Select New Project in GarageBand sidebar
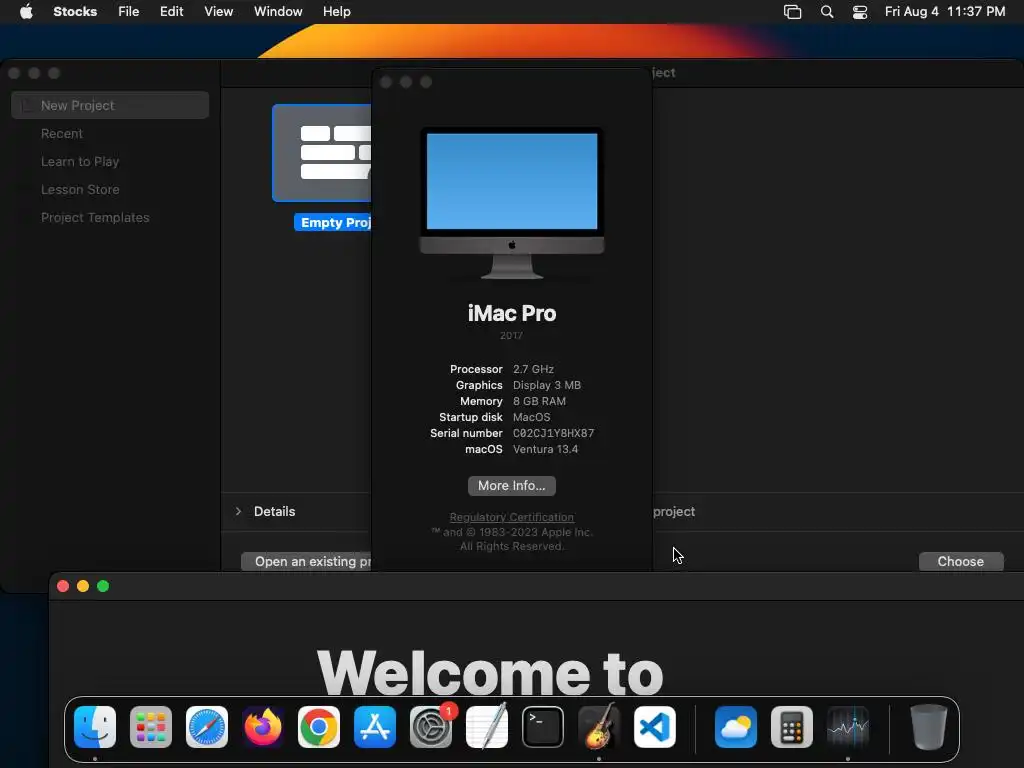This screenshot has width=1024, height=768. (x=110, y=105)
